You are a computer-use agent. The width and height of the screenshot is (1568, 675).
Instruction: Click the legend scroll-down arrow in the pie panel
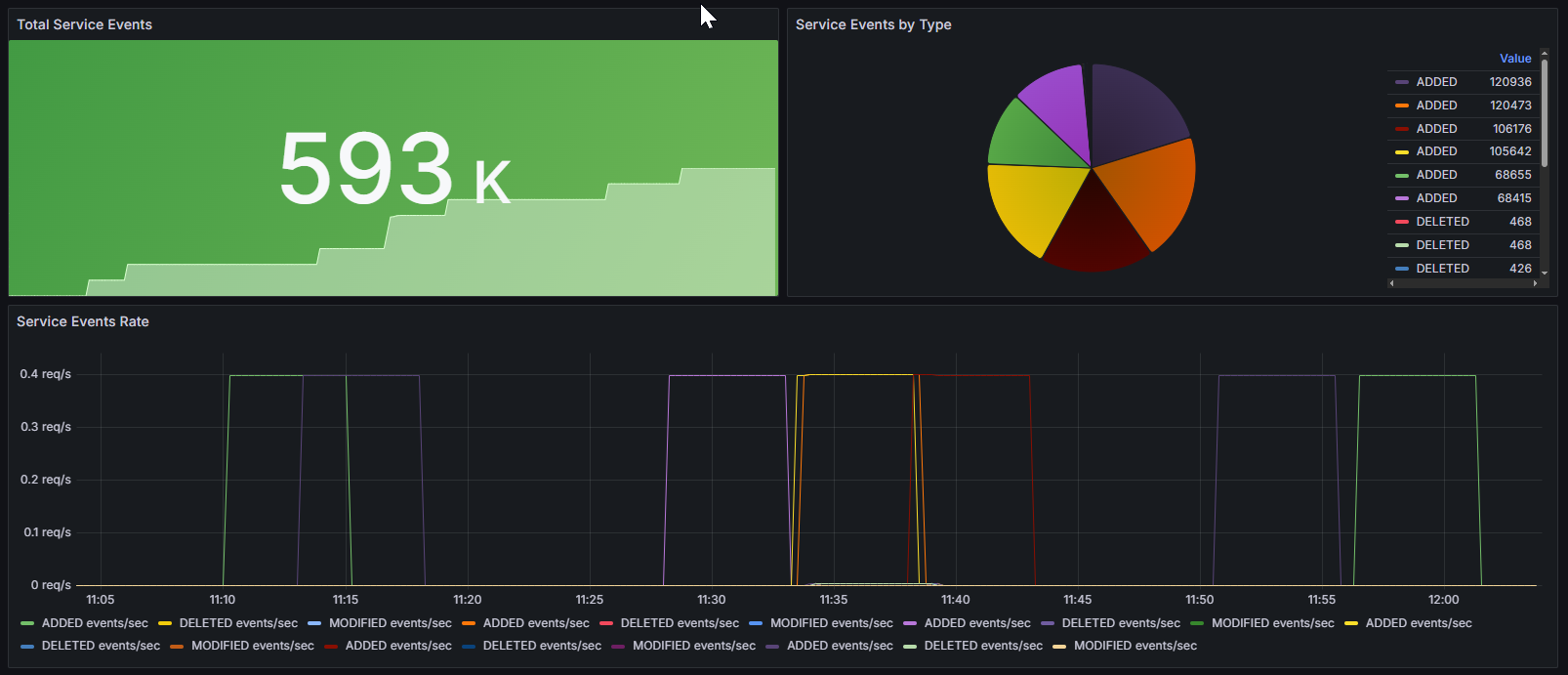pyautogui.click(x=1545, y=274)
